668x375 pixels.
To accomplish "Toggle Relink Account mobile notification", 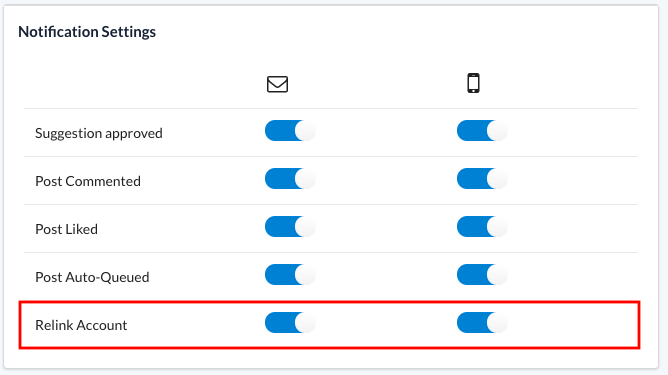I will tap(482, 323).
